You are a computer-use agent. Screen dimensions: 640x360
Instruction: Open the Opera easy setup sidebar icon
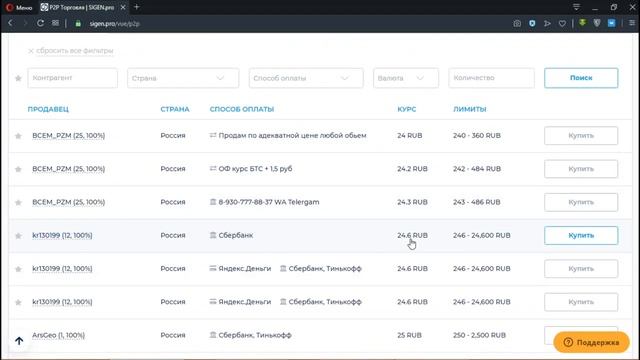click(632, 23)
